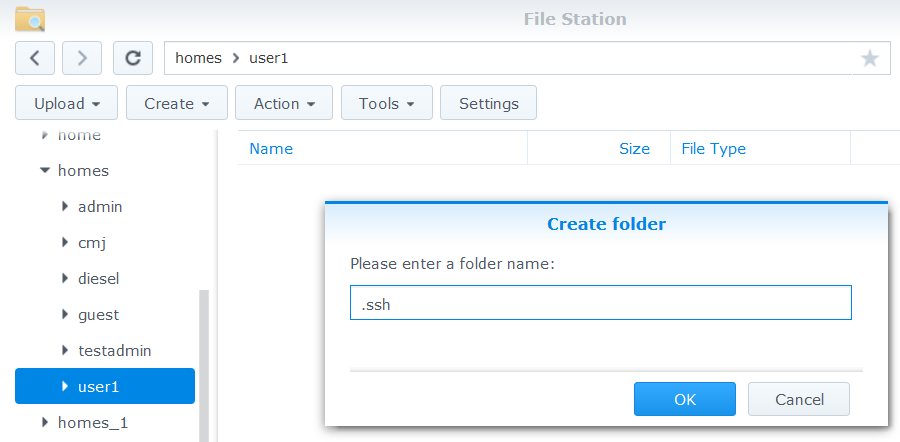Click the sidebar tree scrollbar

(204, 366)
